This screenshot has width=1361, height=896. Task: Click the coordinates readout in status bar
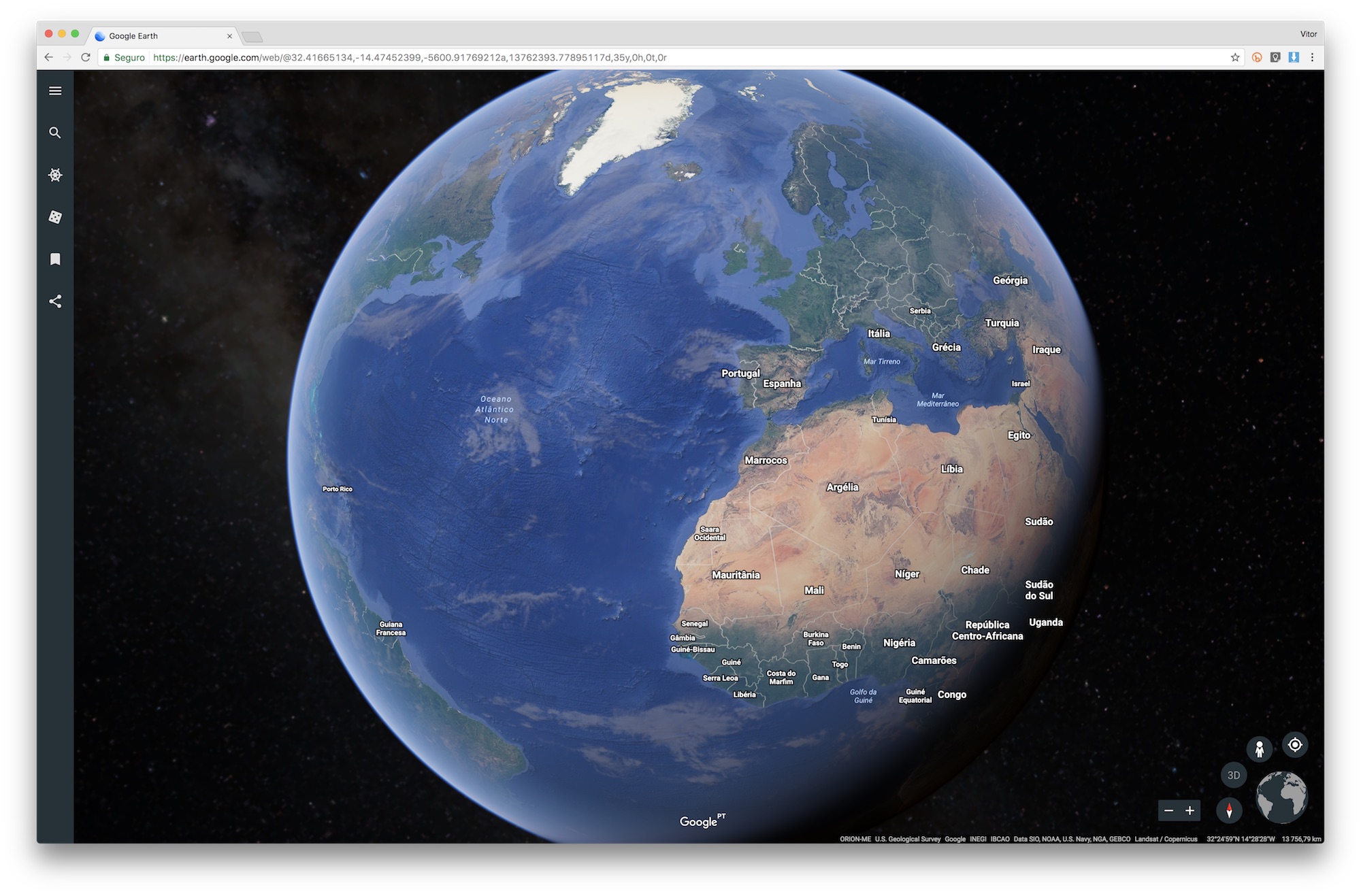click(1241, 839)
